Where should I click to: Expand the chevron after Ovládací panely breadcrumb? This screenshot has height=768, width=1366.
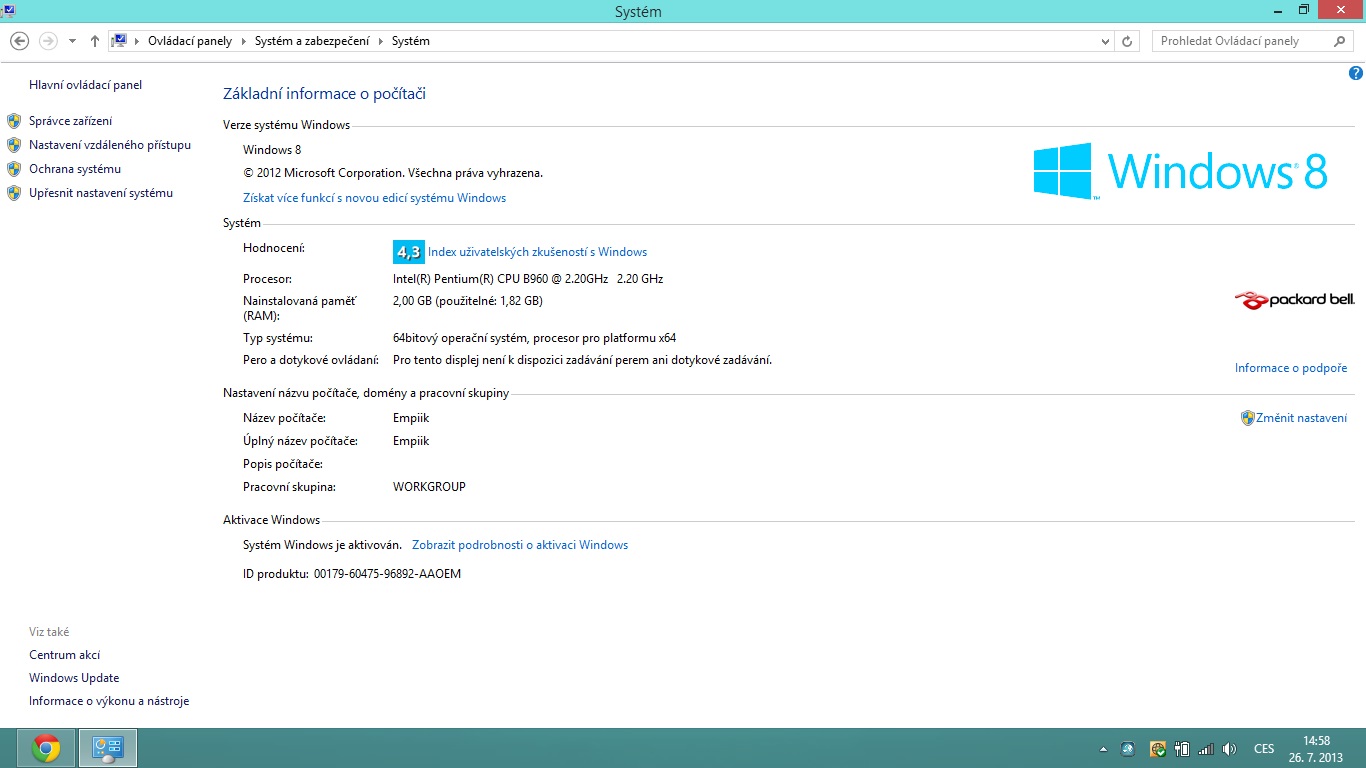(242, 41)
